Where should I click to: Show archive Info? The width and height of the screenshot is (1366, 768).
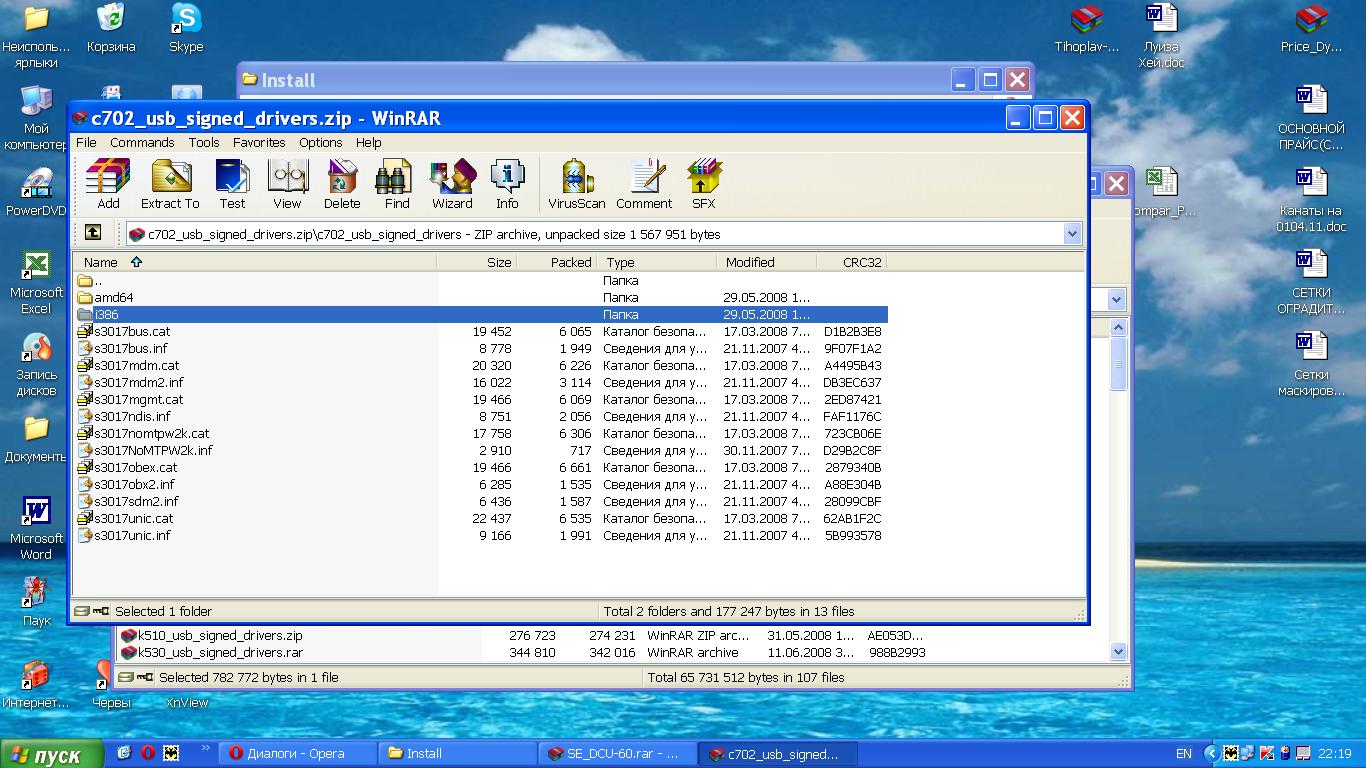click(507, 184)
